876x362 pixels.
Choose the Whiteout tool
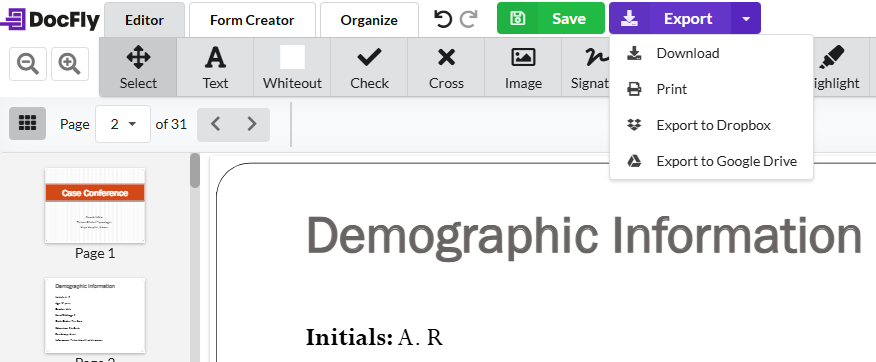(292, 68)
